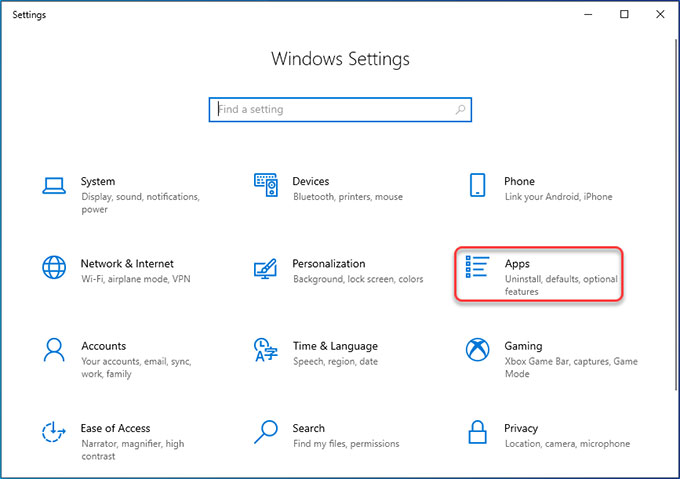Click 'Bluetooth, printers, mouse' description
The height and width of the screenshot is (479, 680).
click(x=348, y=197)
